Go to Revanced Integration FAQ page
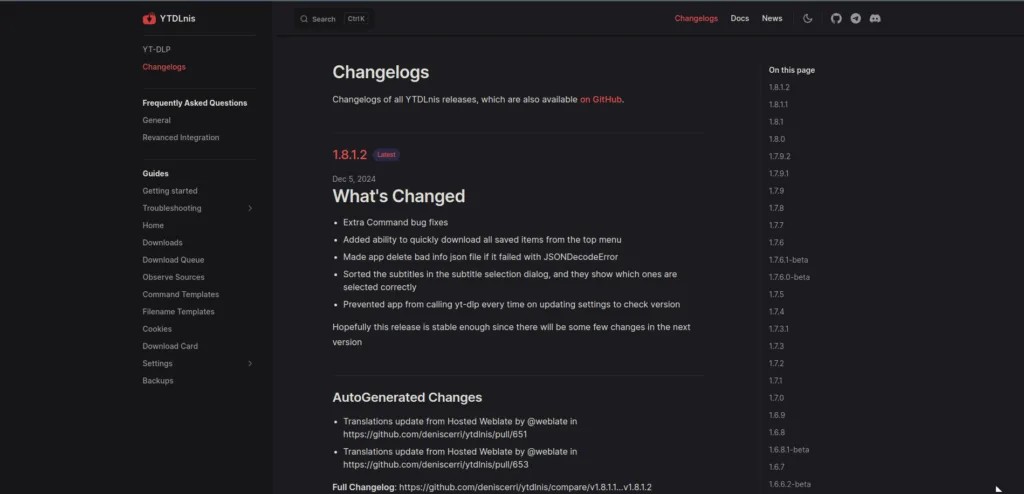 [180, 138]
